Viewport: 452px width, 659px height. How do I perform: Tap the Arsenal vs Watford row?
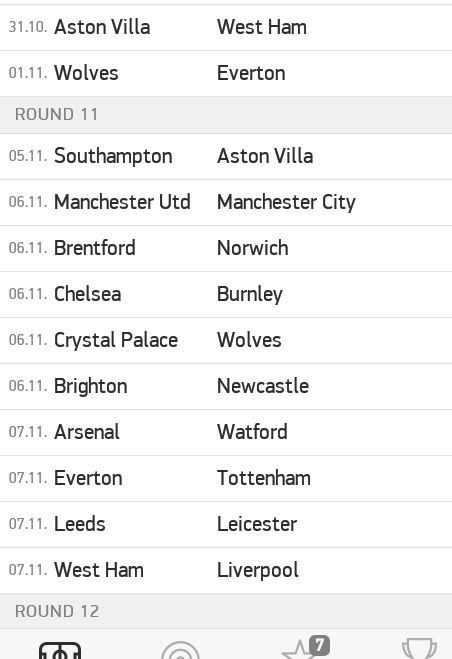[x=226, y=432]
